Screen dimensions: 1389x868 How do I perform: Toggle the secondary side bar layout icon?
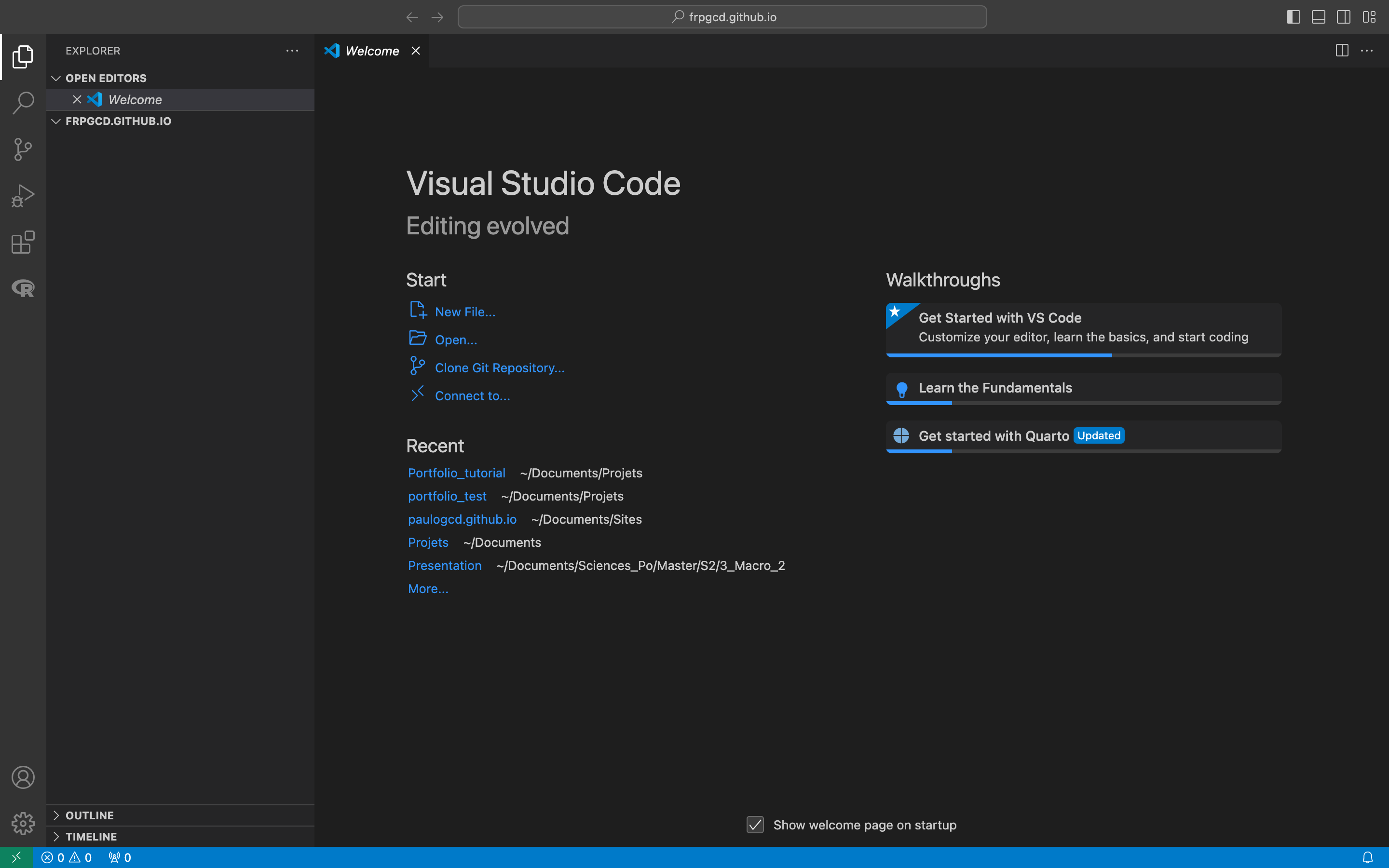pyautogui.click(x=1344, y=17)
